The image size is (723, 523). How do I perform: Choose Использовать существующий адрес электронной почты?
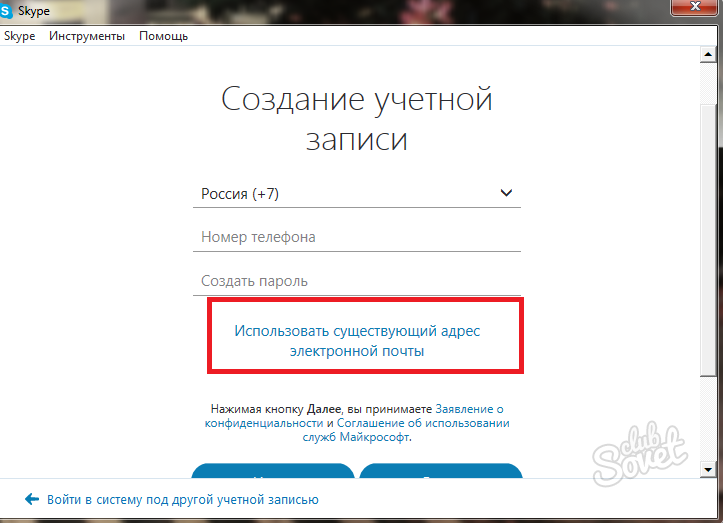click(x=357, y=341)
